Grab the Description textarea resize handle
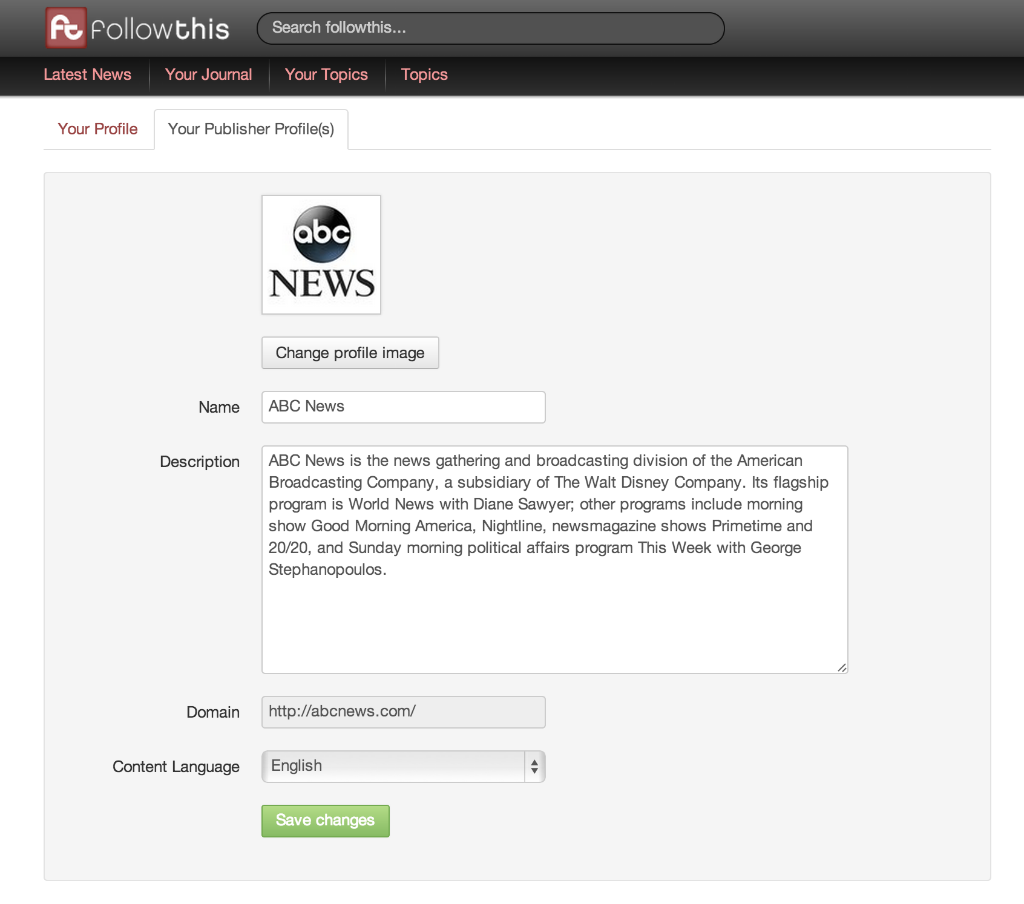 pyautogui.click(x=842, y=667)
